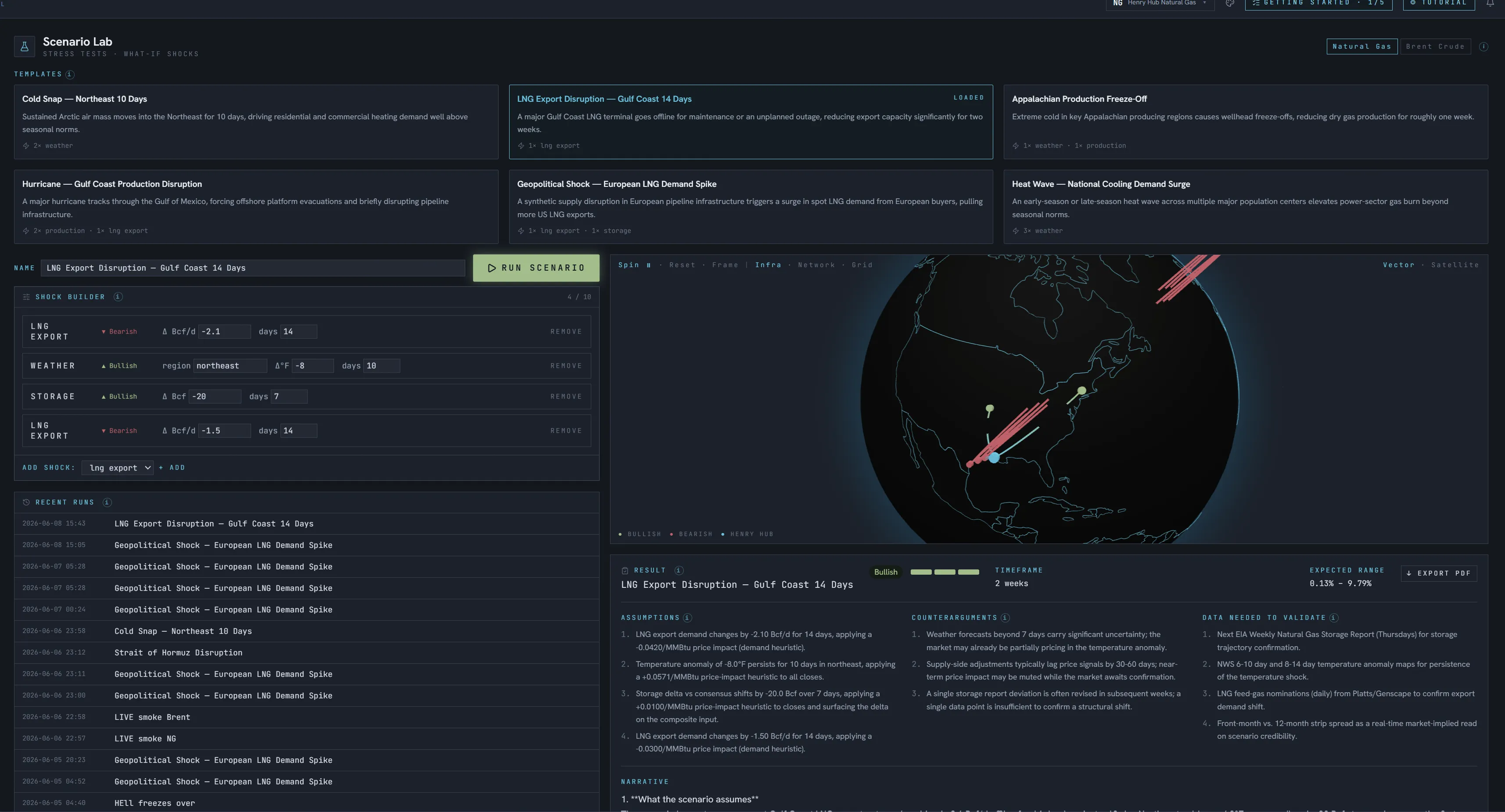Click the Counterarguments info icon
This screenshot has height=812, width=1505.
[x=1005, y=618]
